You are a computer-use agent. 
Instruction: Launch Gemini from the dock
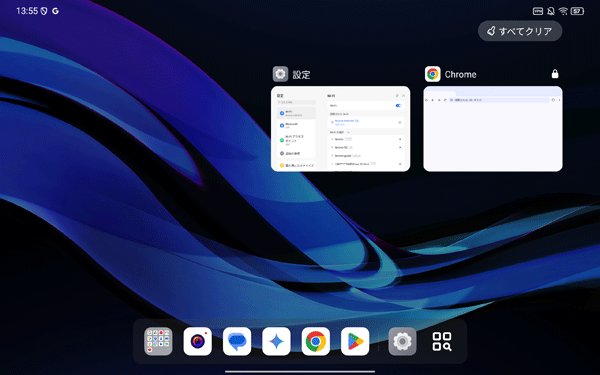[276, 341]
